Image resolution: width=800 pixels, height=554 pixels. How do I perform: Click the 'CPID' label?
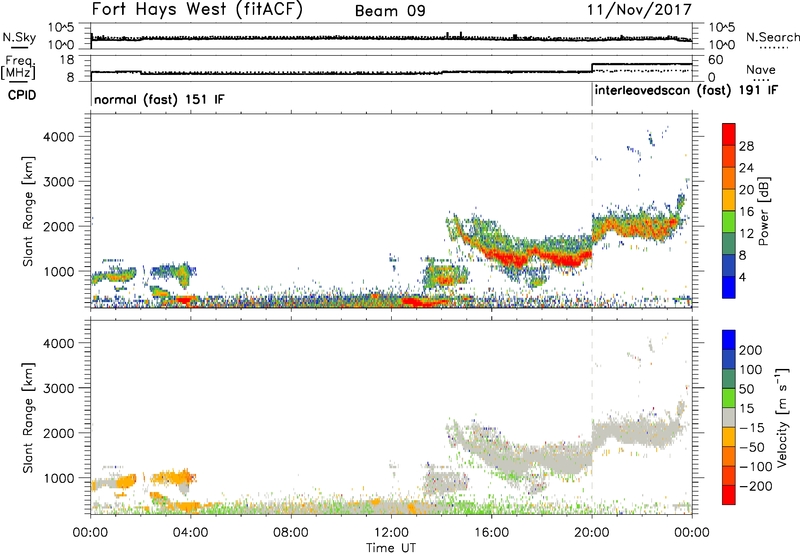point(22,95)
